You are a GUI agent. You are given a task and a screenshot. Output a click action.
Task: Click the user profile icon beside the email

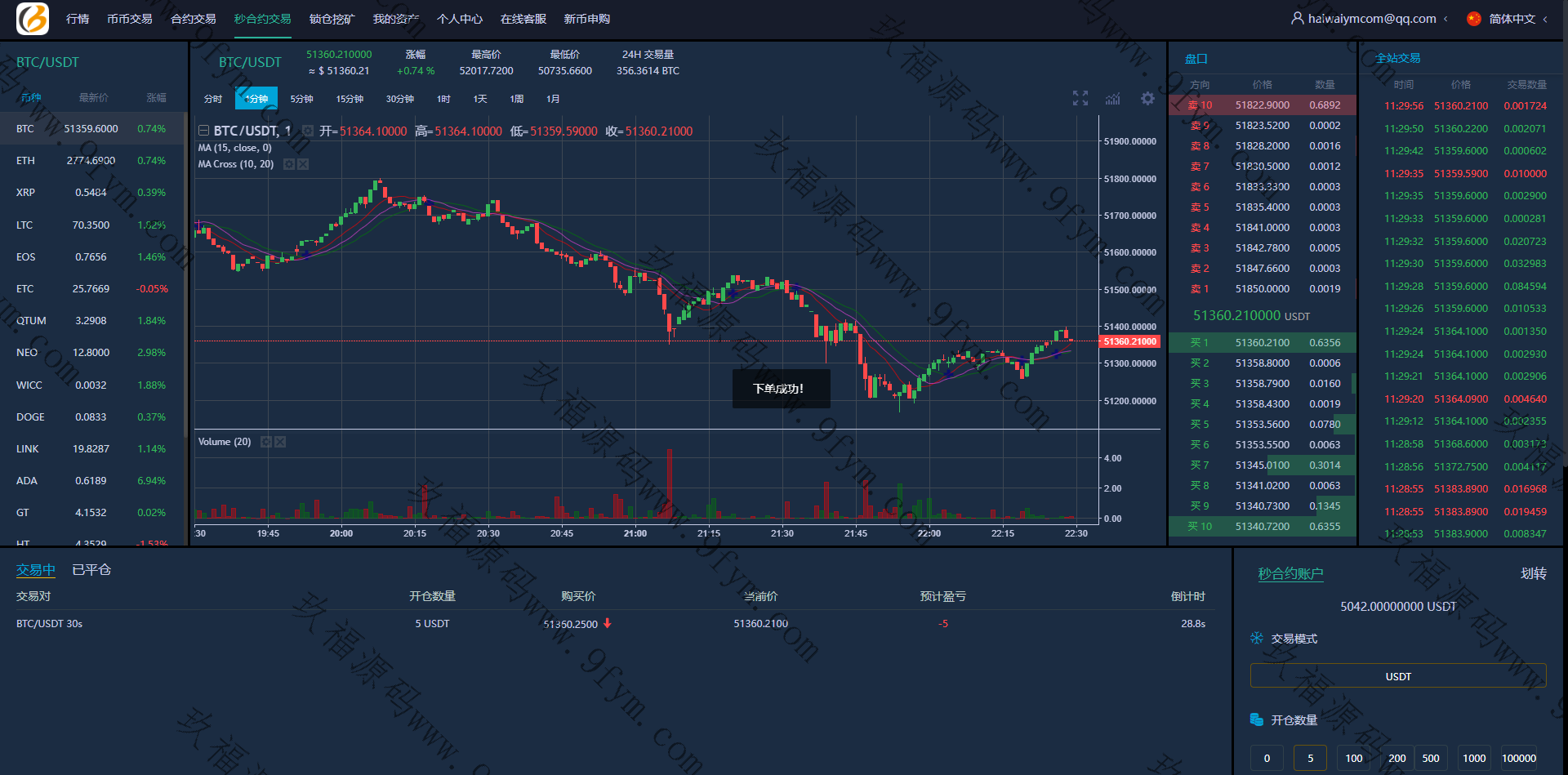pos(1297,18)
